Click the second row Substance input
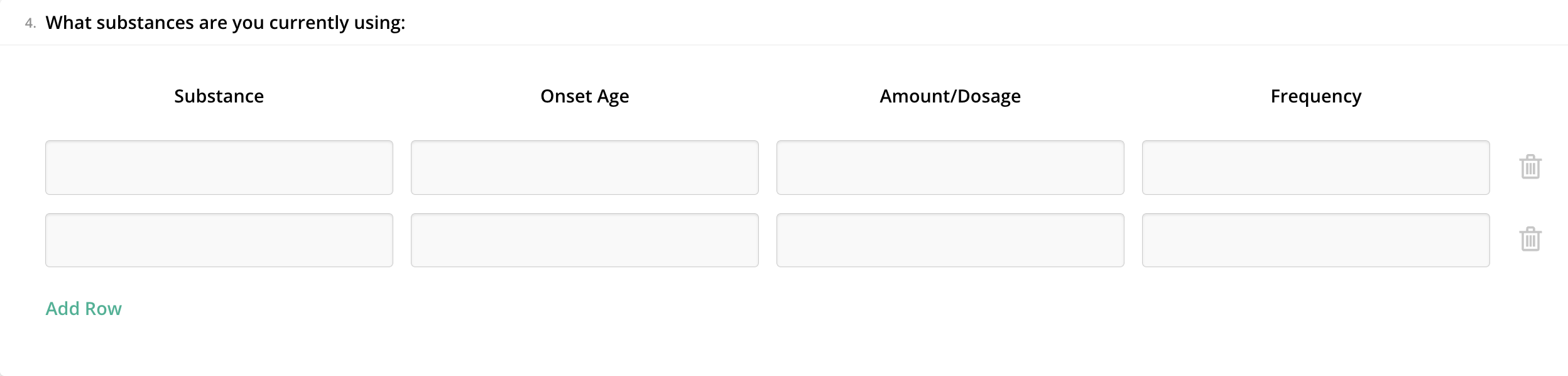The height and width of the screenshot is (376, 1568). (x=219, y=240)
